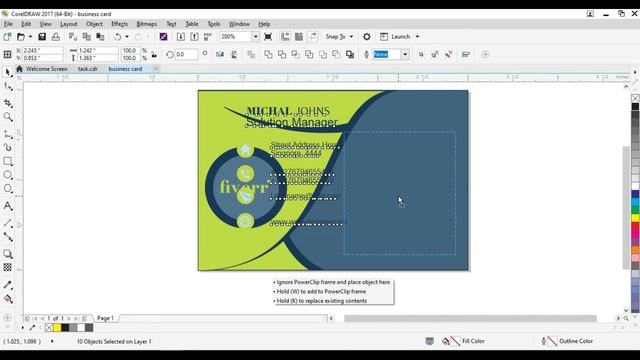
Task: Click the horizontal scrollbar thumb
Action: pyautogui.click(x=470, y=318)
